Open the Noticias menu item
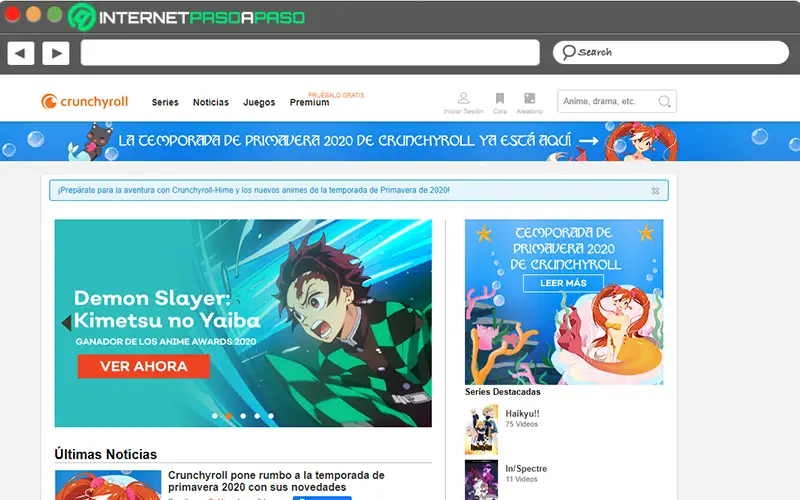 (211, 102)
